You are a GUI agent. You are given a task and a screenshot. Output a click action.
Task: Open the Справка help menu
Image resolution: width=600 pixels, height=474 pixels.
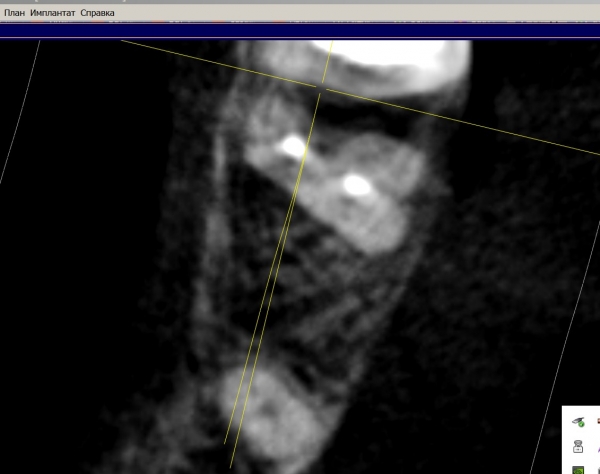[97, 12]
